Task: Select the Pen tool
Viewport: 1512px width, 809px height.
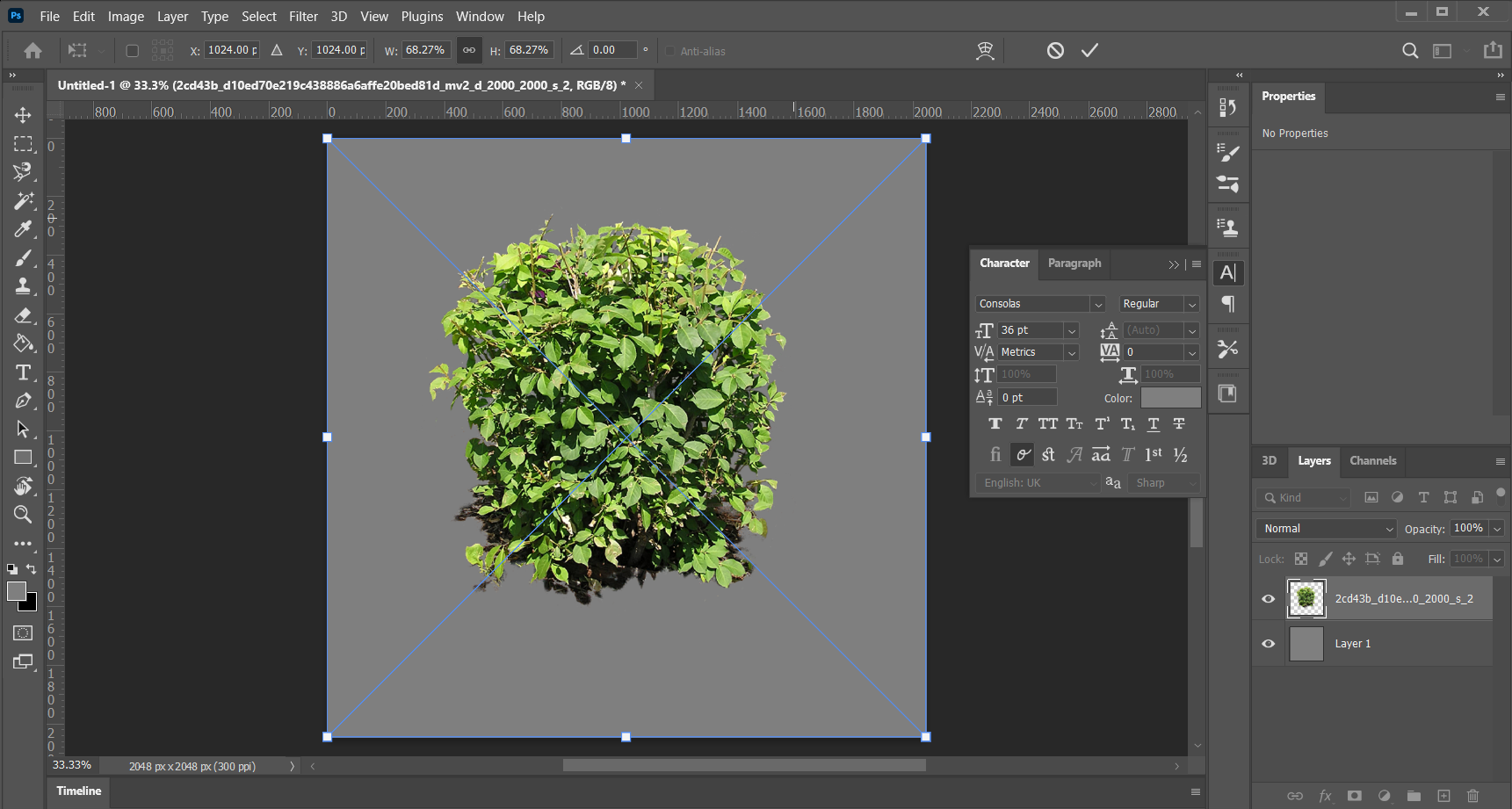Action: click(x=23, y=401)
